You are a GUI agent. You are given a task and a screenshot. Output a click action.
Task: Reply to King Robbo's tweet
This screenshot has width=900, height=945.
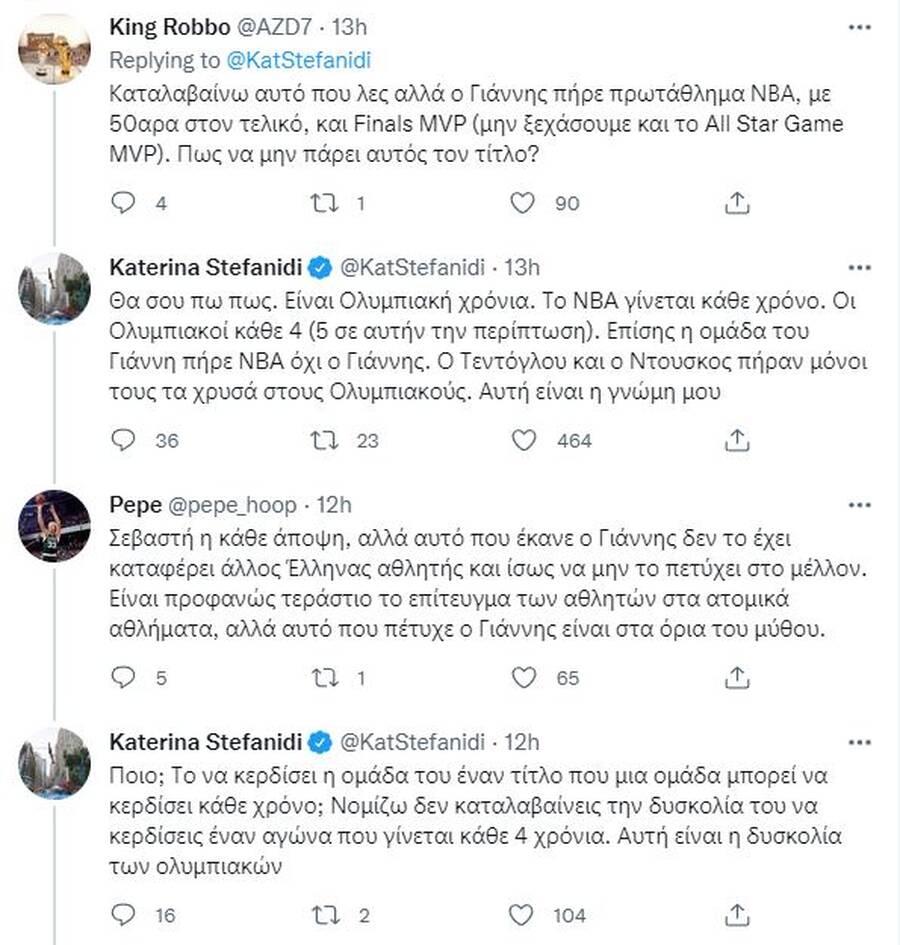pos(123,203)
